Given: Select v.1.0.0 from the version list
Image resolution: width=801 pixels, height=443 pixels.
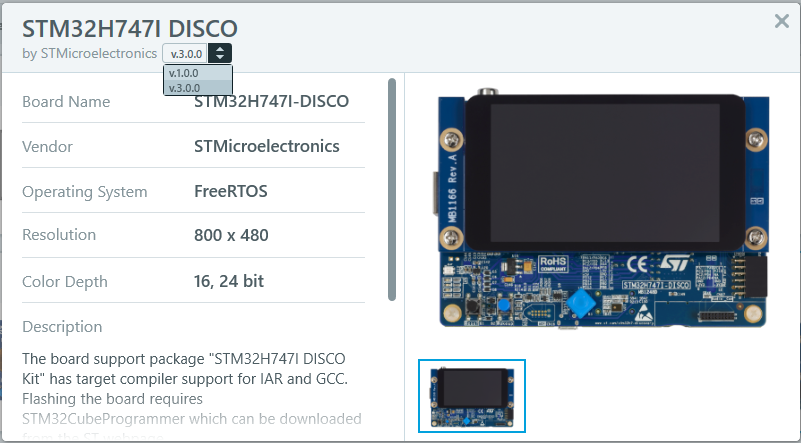Looking at the screenshot, I should tap(198, 73).
